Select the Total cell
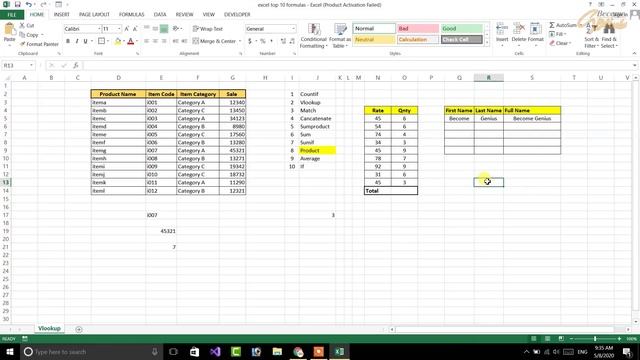Image resolution: width=640 pixels, height=360 pixels. pyautogui.click(x=391, y=191)
